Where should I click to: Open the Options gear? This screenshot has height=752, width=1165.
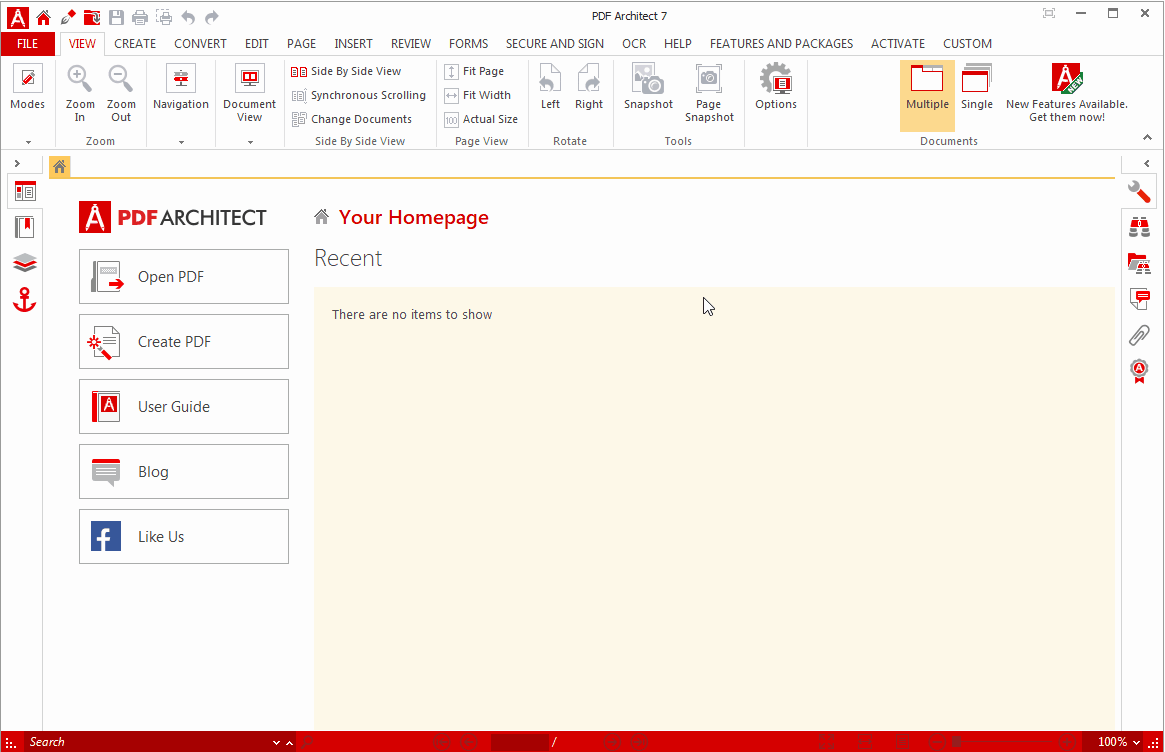[776, 88]
